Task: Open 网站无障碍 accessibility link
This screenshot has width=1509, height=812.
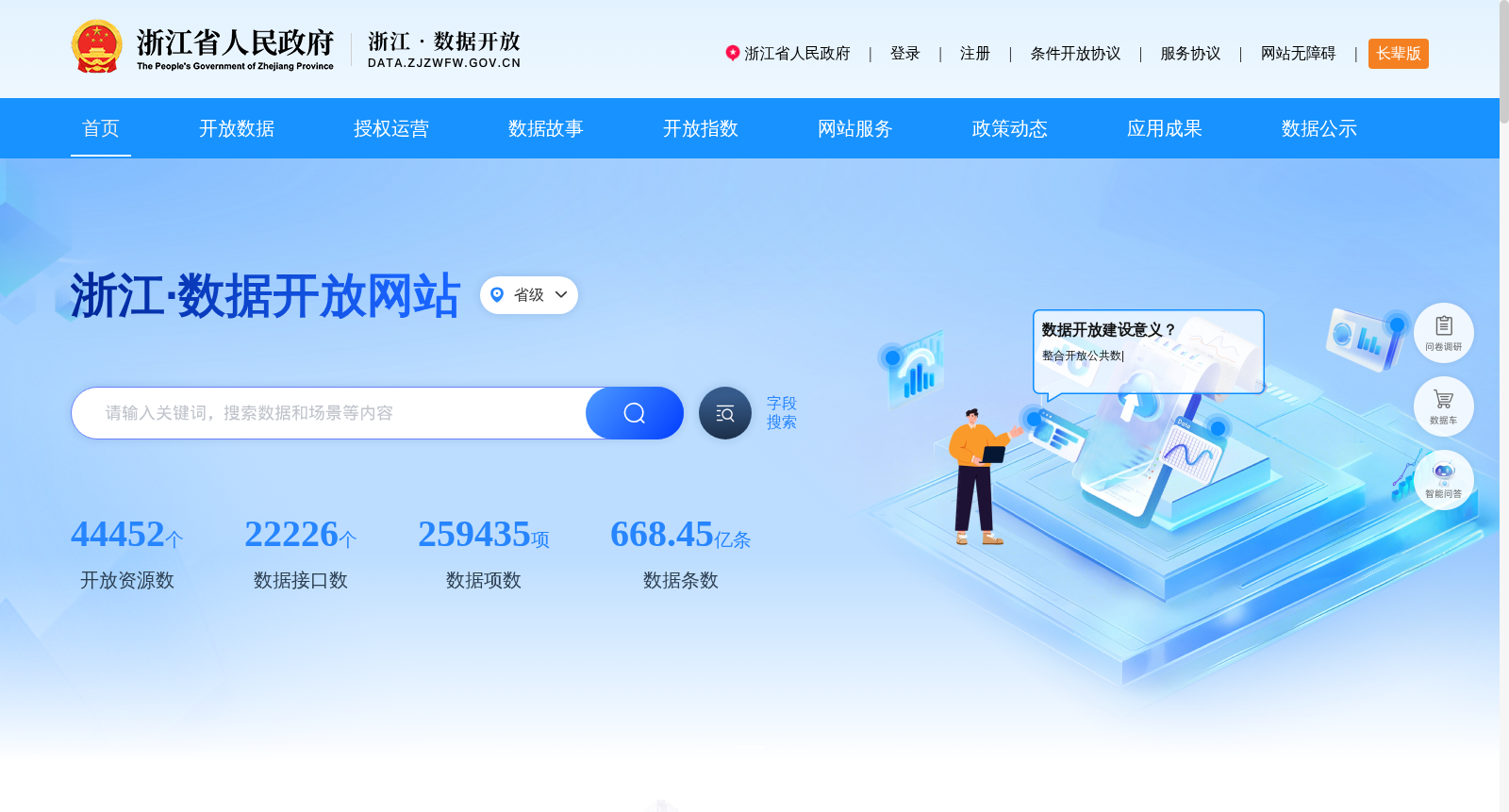Action: (1298, 54)
